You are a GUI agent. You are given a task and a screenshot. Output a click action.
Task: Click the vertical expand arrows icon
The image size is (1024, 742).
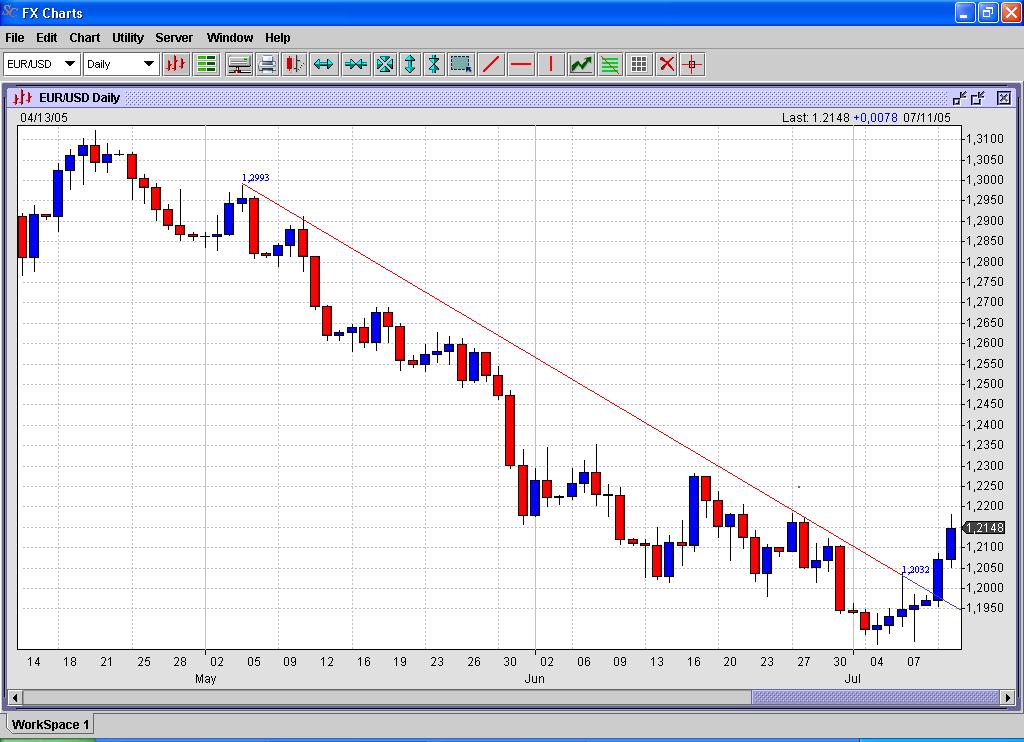409,64
